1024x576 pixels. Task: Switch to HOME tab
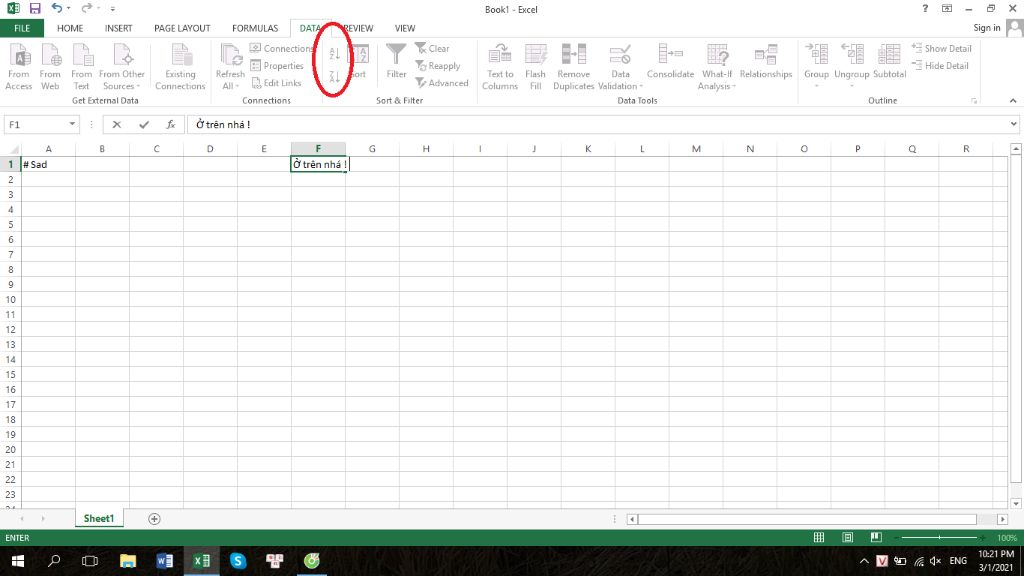point(70,28)
